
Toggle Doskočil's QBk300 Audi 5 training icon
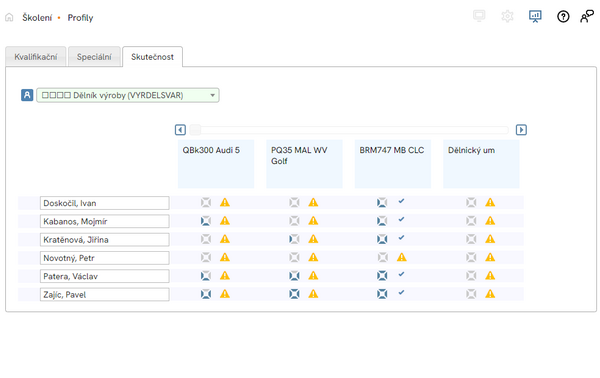click(206, 202)
